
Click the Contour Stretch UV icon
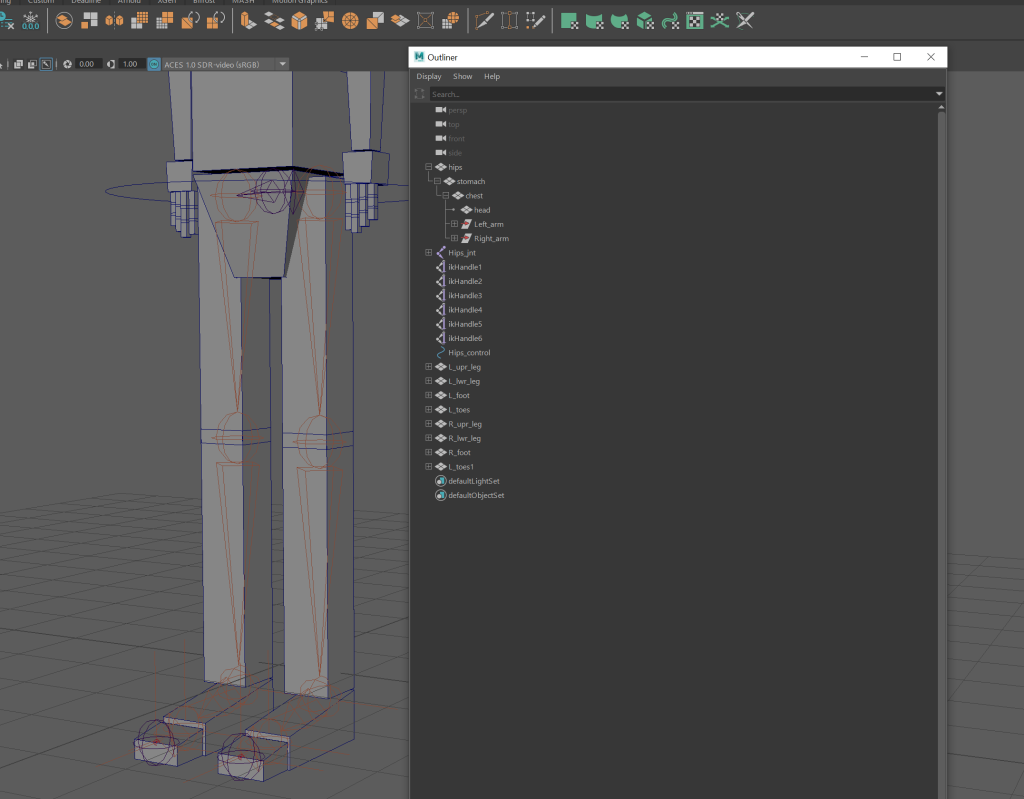[x=670, y=21]
